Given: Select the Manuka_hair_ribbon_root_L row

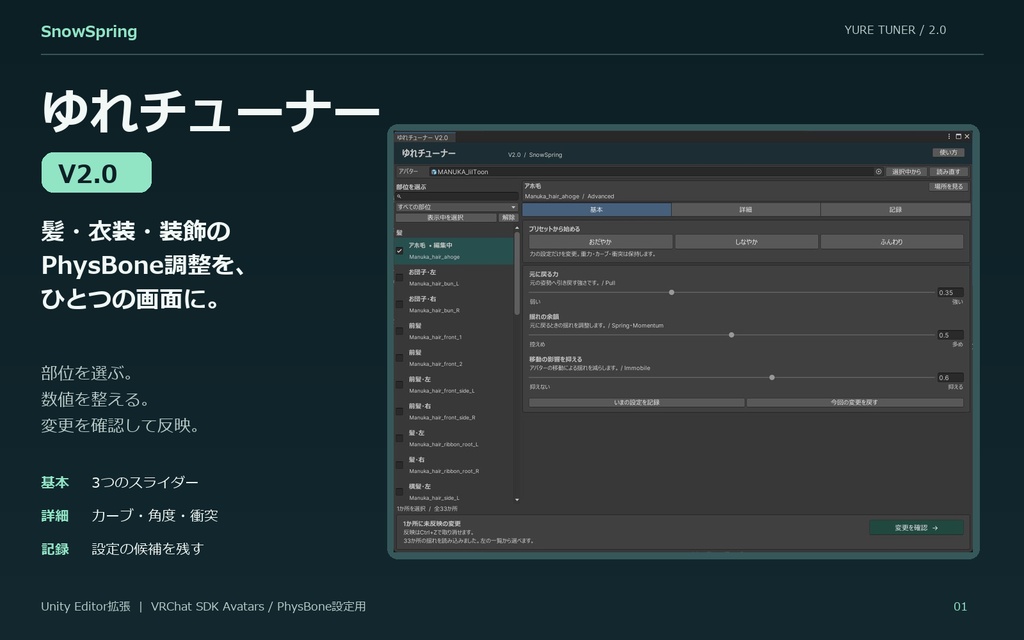Looking at the screenshot, I should (454, 438).
